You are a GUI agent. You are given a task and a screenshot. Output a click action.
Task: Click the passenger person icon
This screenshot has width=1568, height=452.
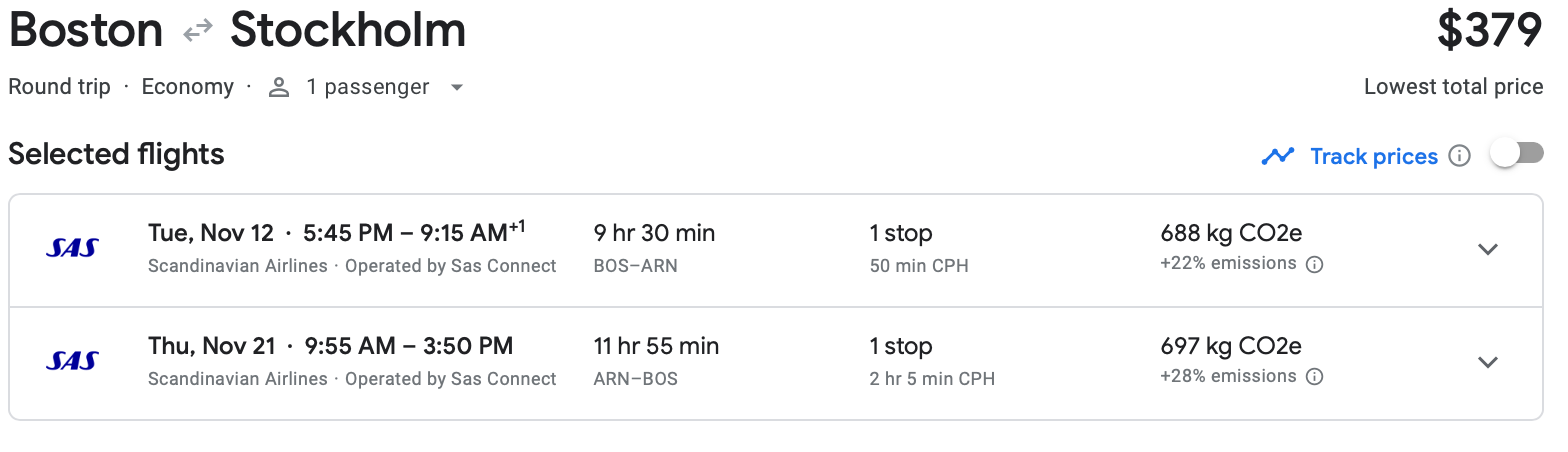tap(279, 88)
